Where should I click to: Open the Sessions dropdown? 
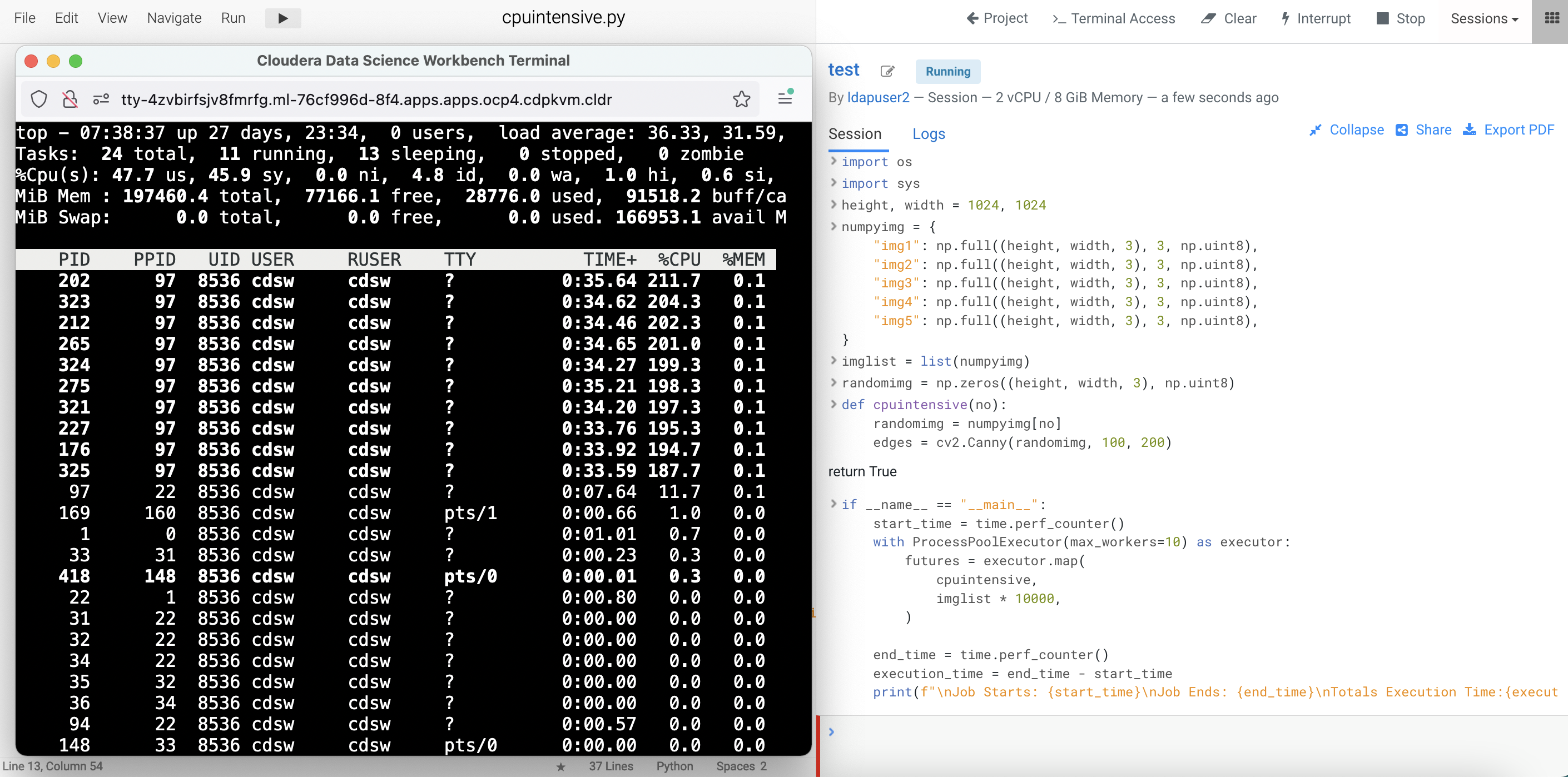pos(1484,18)
